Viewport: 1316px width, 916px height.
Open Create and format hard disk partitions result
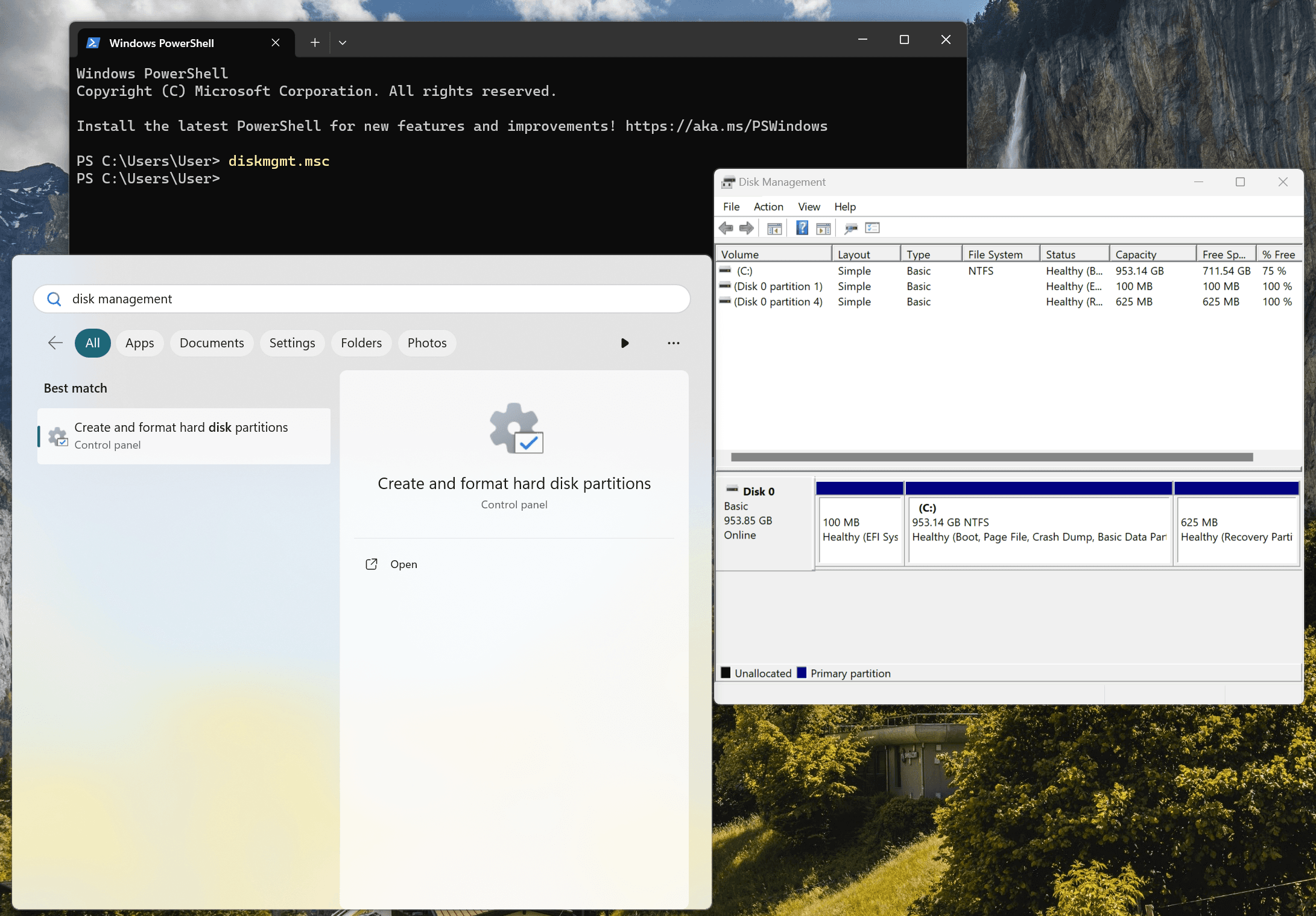(x=184, y=436)
